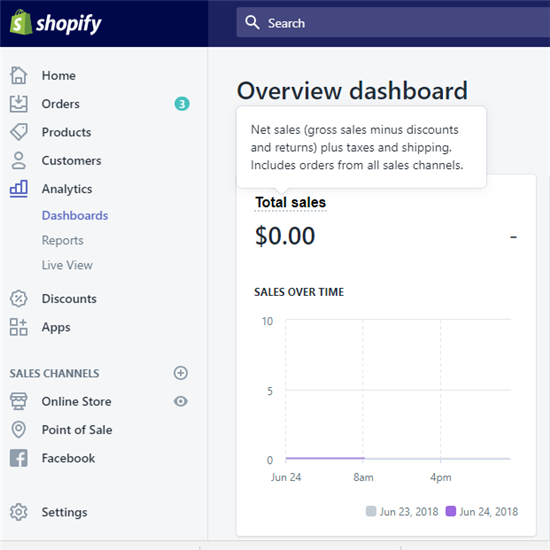550x550 pixels.
Task: Click the 4pm axis label
Action: pyautogui.click(x=441, y=478)
